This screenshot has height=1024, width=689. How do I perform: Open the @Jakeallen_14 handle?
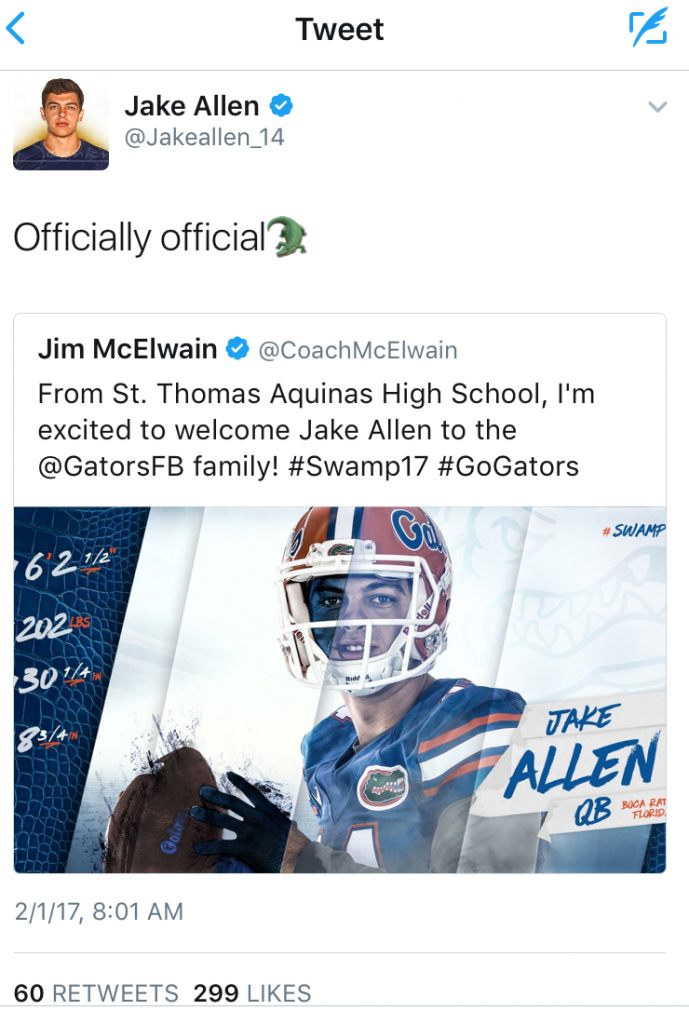(204, 138)
